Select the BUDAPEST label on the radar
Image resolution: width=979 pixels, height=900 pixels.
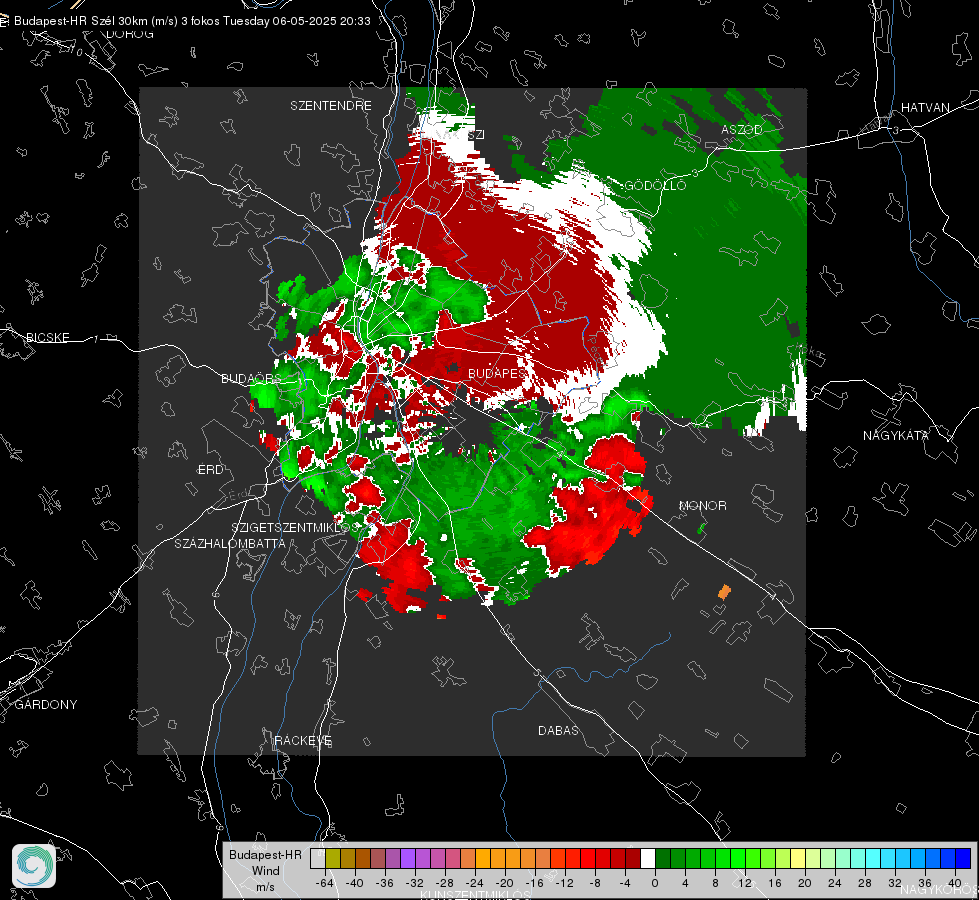(497, 373)
